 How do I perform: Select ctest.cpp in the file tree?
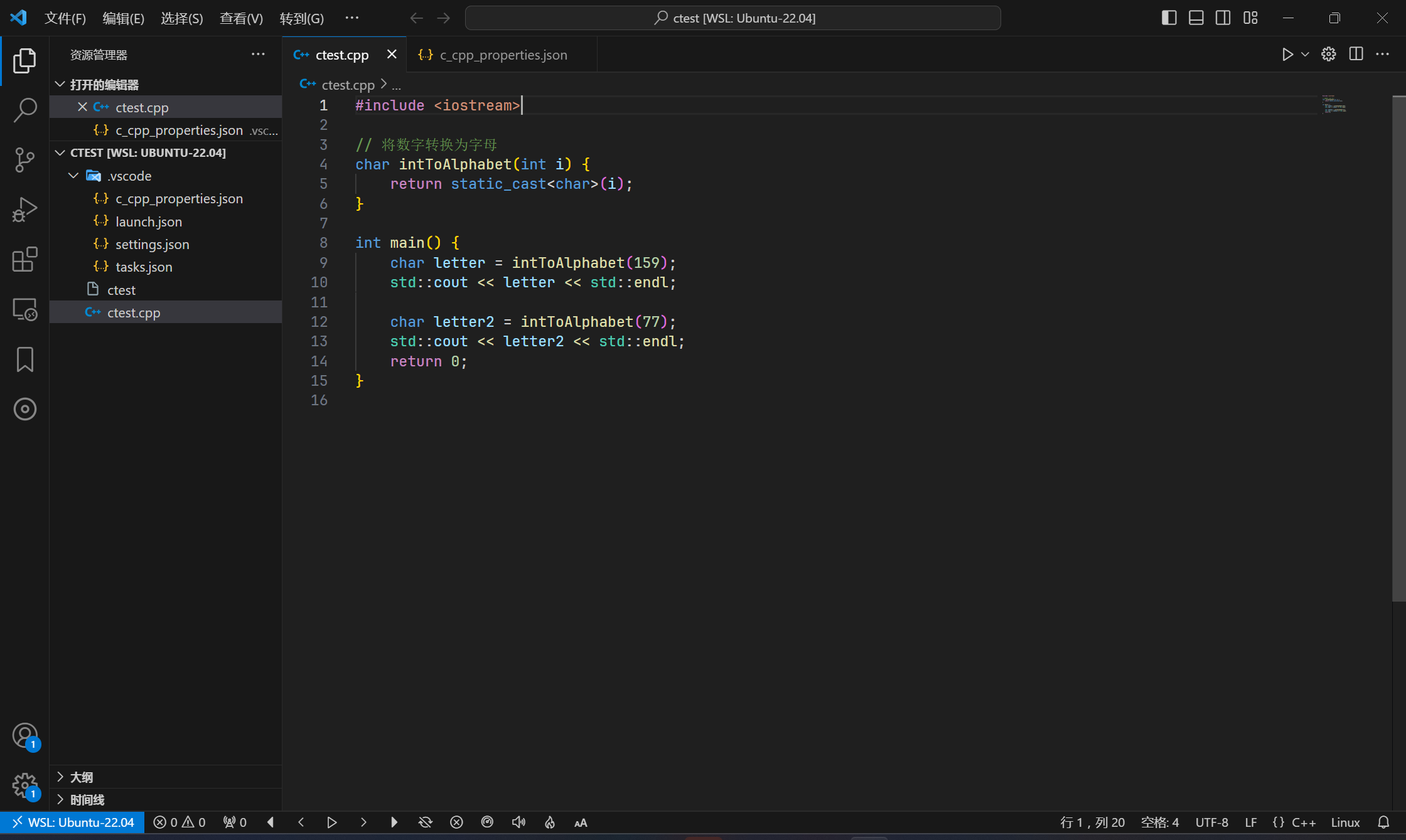(x=166, y=312)
